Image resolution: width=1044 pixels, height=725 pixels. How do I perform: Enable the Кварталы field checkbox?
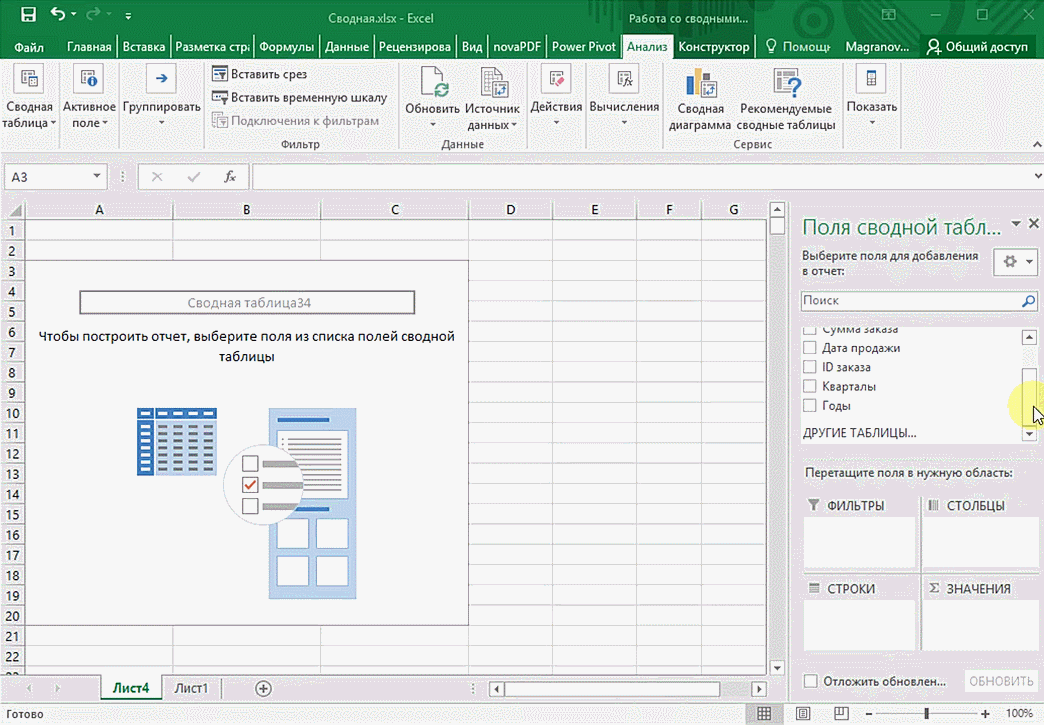(810, 386)
